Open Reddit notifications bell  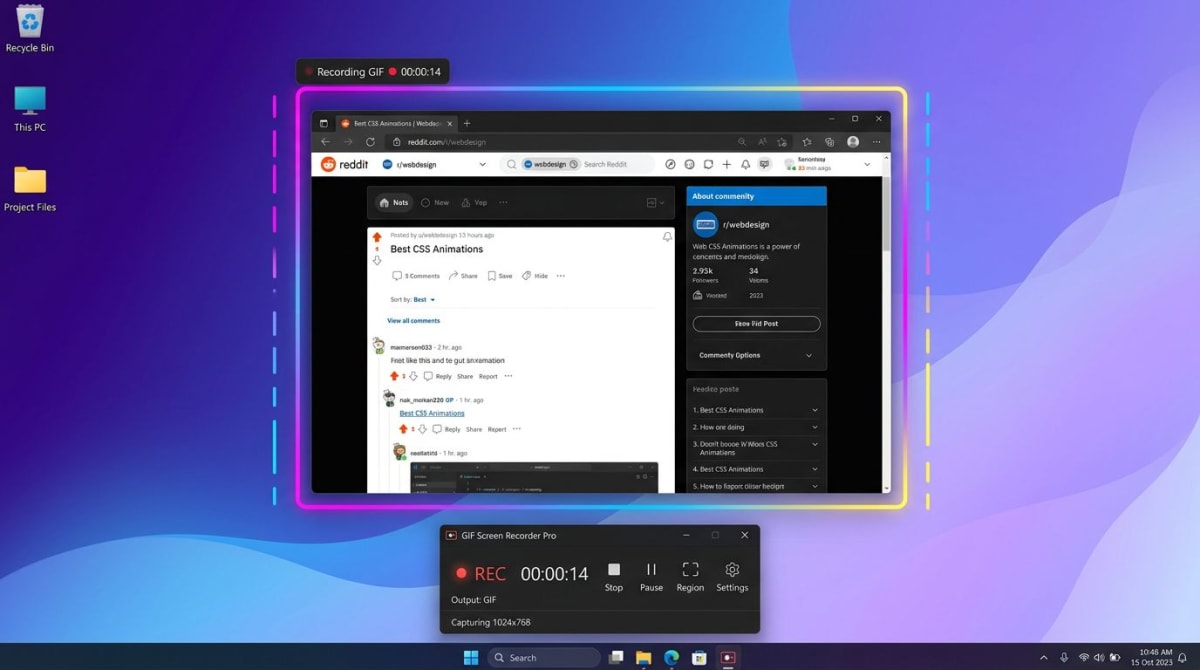pos(746,164)
